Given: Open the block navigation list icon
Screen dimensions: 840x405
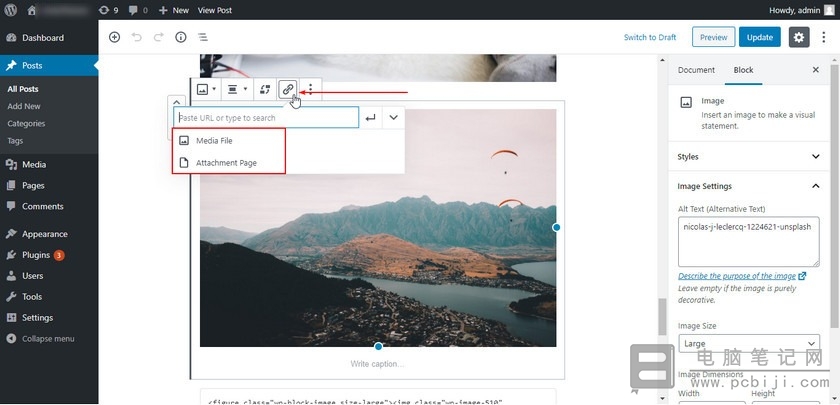Looking at the screenshot, I should point(203,37).
